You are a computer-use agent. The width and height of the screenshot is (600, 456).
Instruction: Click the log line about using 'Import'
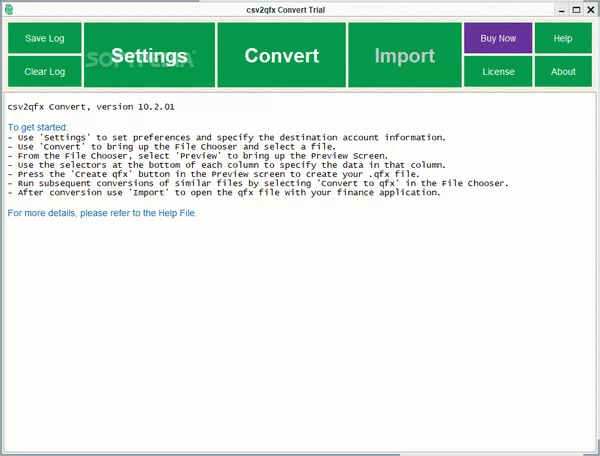pyautogui.click(x=224, y=192)
